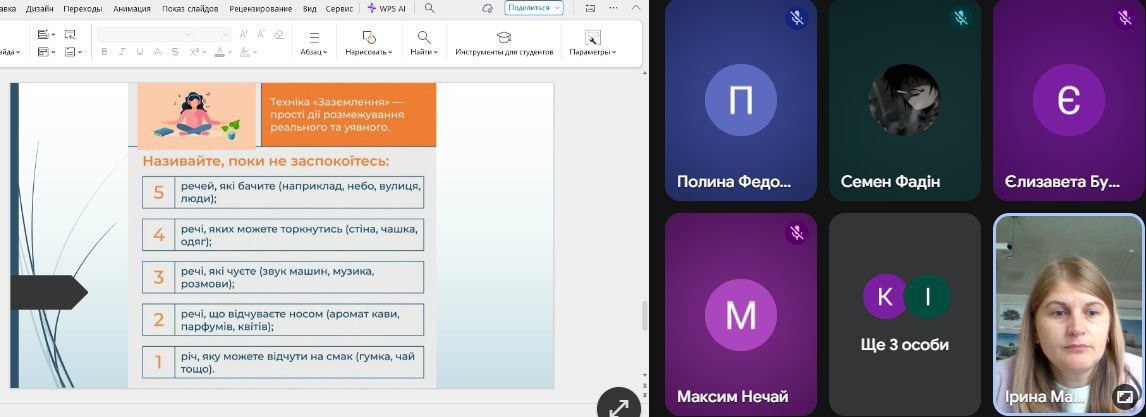Click the Ще 3 особи participants tile
1146x417 pixels.
click(905, 314)
